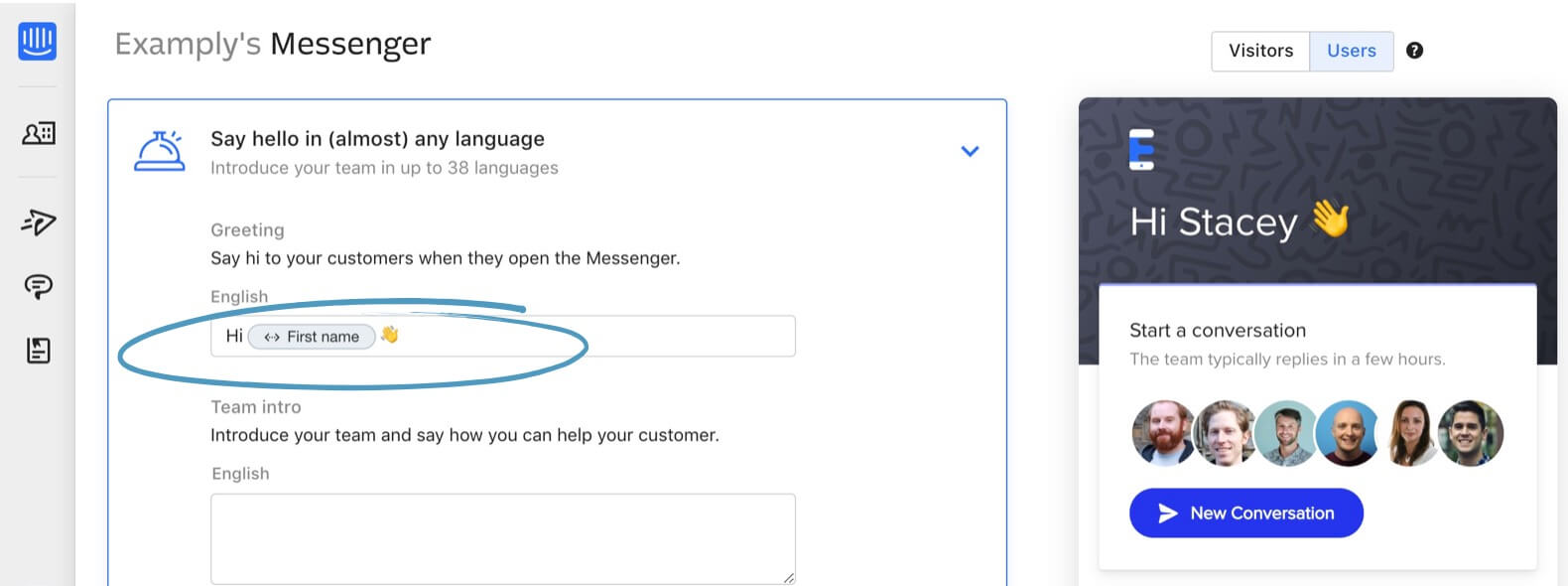Open the Contacts icon in the left sidebar
The width and height of the screenshot is (1568, 586).
(x=38, y=133)
